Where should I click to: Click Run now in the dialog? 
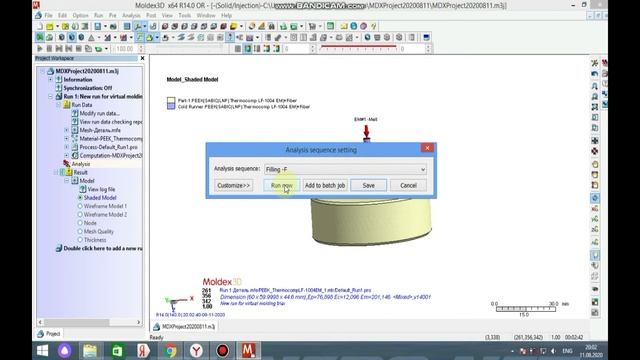pyautogui.click(x=282, y=185)
